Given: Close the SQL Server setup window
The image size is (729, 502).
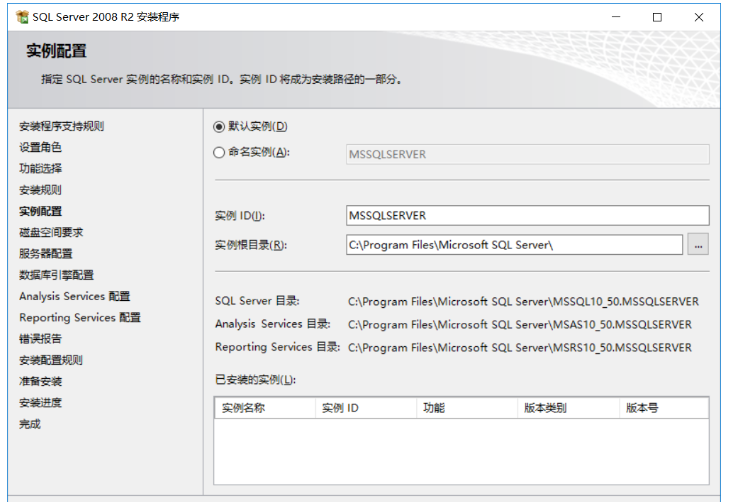Looking at the screenshot, I should (x=698, y=17).
